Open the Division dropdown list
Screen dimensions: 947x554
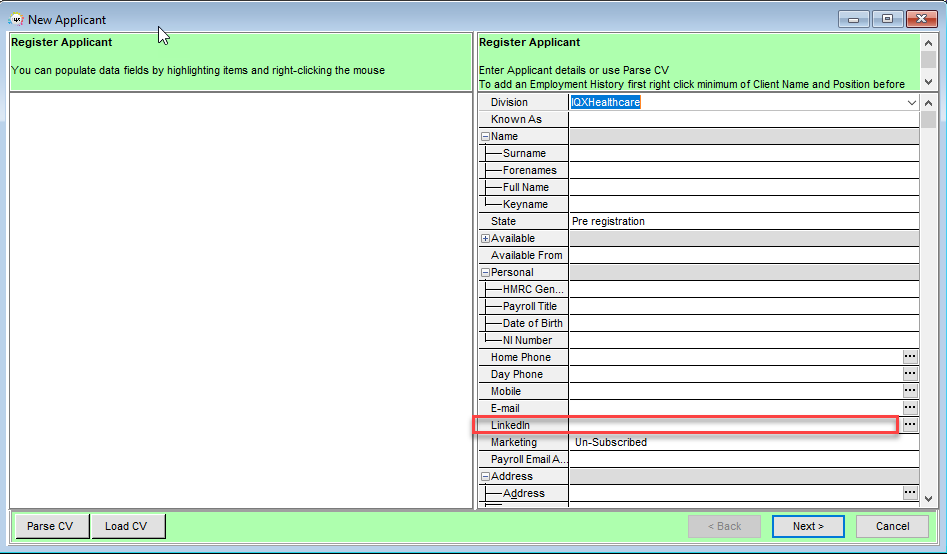tap(911, 103)
